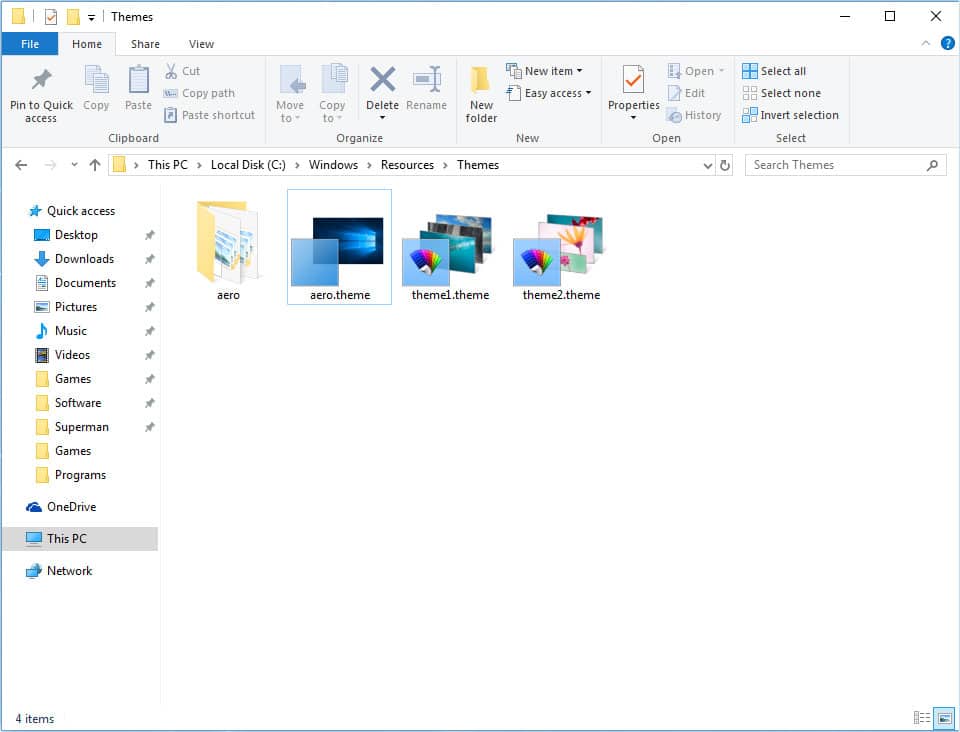Switch to large icons view in status bar
This screenshot has width=960, height=732.
945,717
